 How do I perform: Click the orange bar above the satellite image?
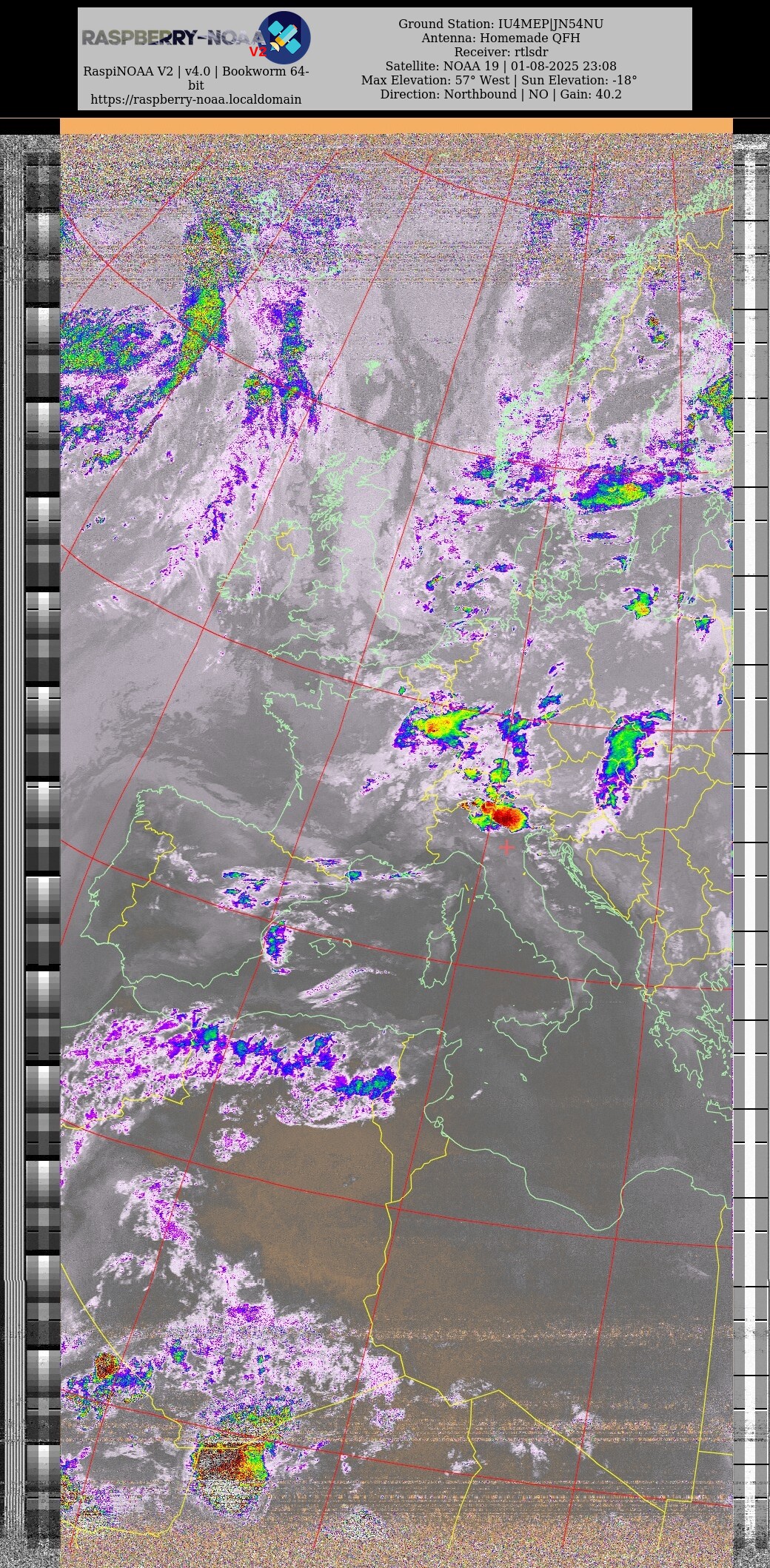click(396, 126)
